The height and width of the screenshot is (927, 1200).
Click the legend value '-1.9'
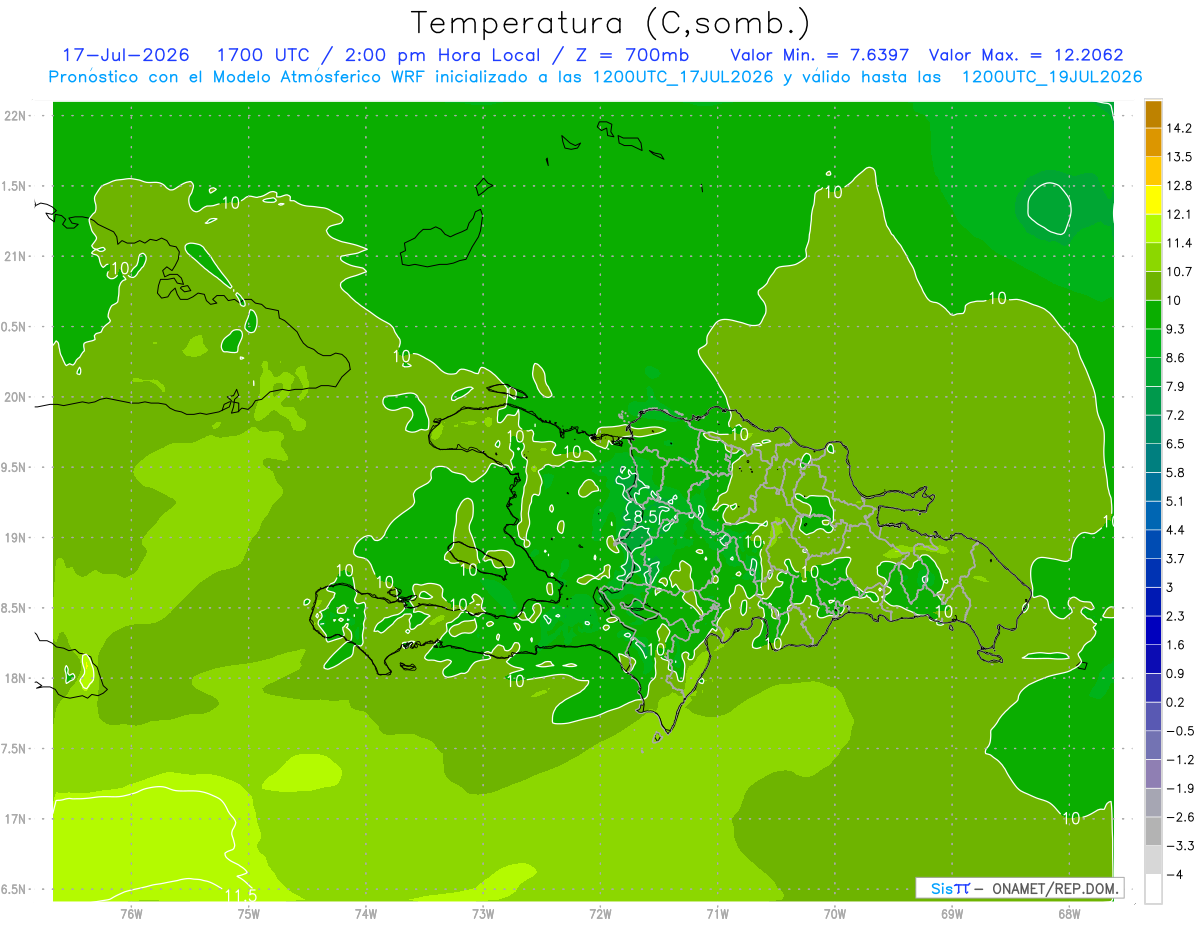tap(1180, 789)
